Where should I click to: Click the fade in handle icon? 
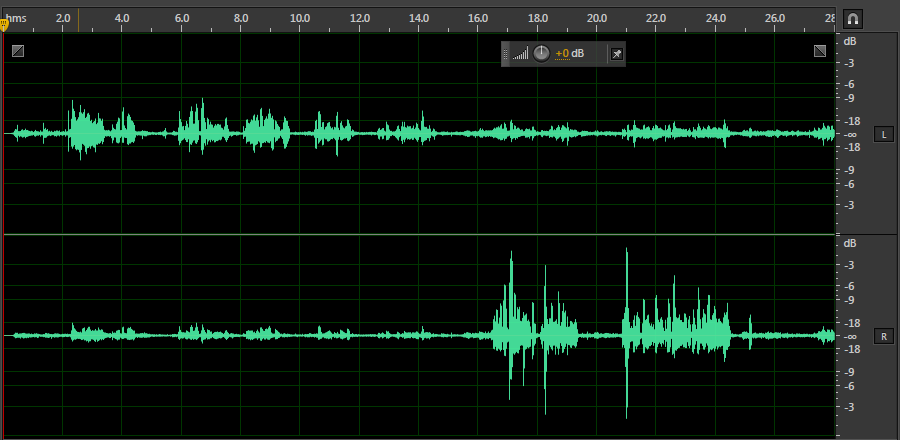coord(18,51)
